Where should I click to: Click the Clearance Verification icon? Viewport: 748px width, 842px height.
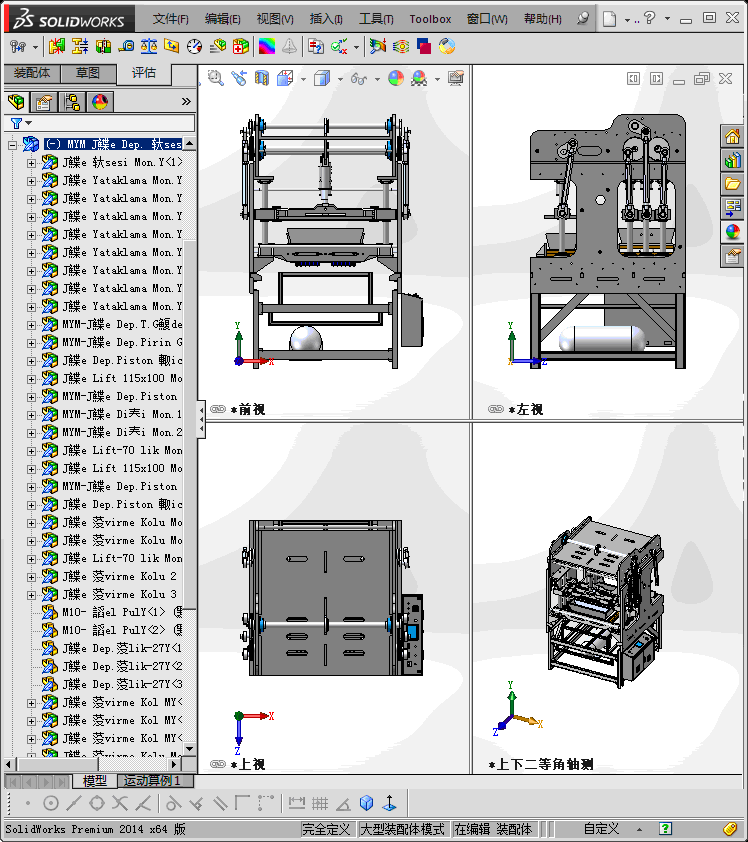pyautogui.click(x=80, y=47)
